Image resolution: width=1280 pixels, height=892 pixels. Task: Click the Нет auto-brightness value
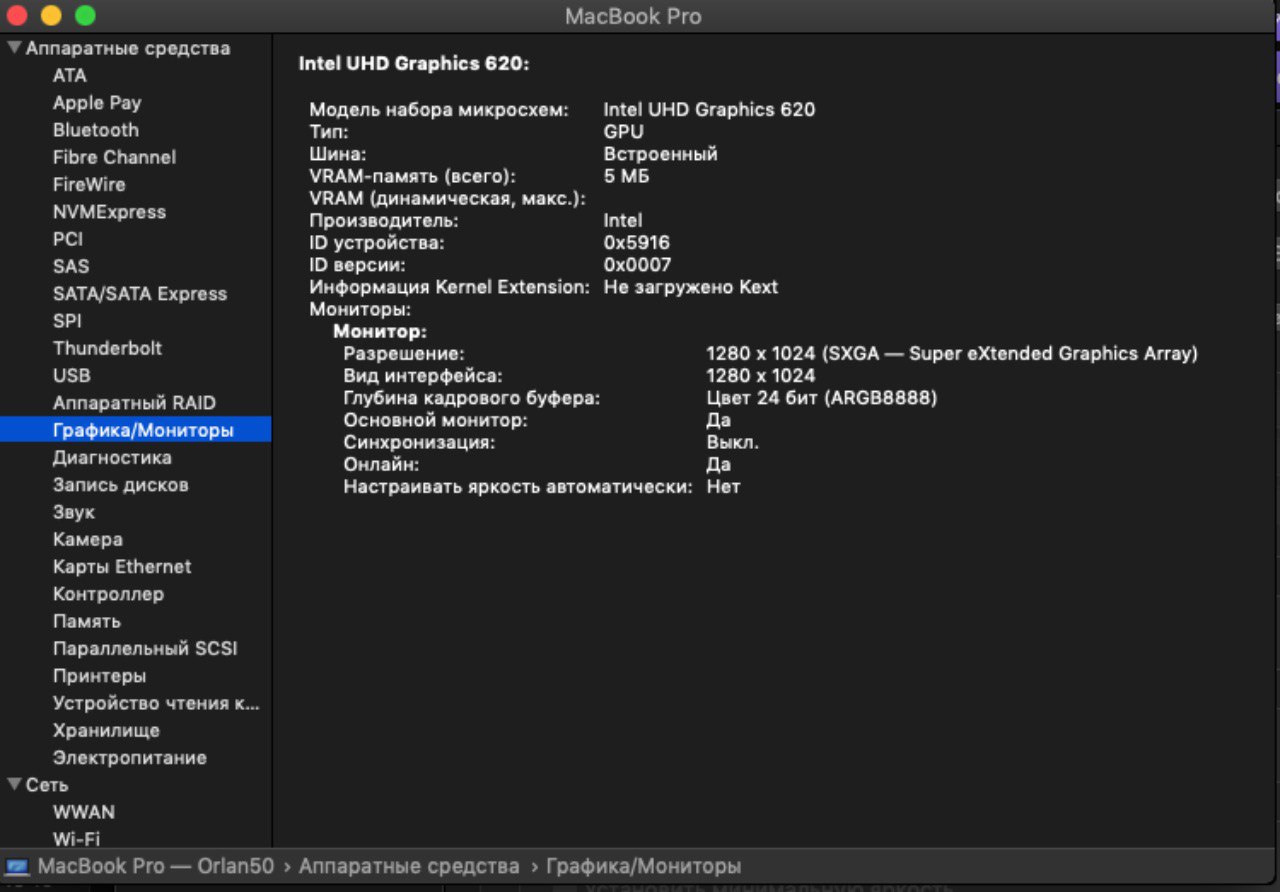click(724, 487)
